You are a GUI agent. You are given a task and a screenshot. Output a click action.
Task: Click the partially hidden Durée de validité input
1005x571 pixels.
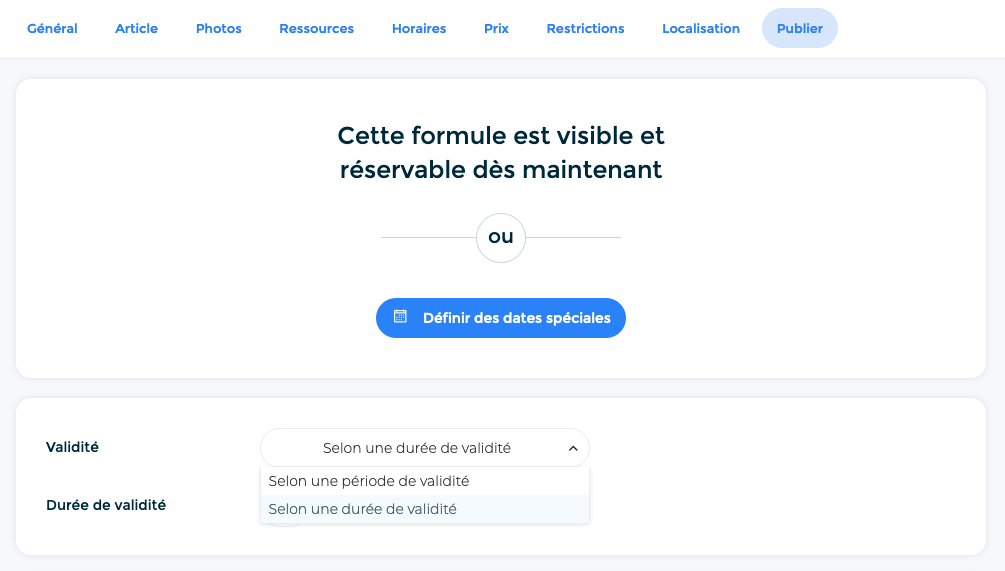click(x=285, y=525)
